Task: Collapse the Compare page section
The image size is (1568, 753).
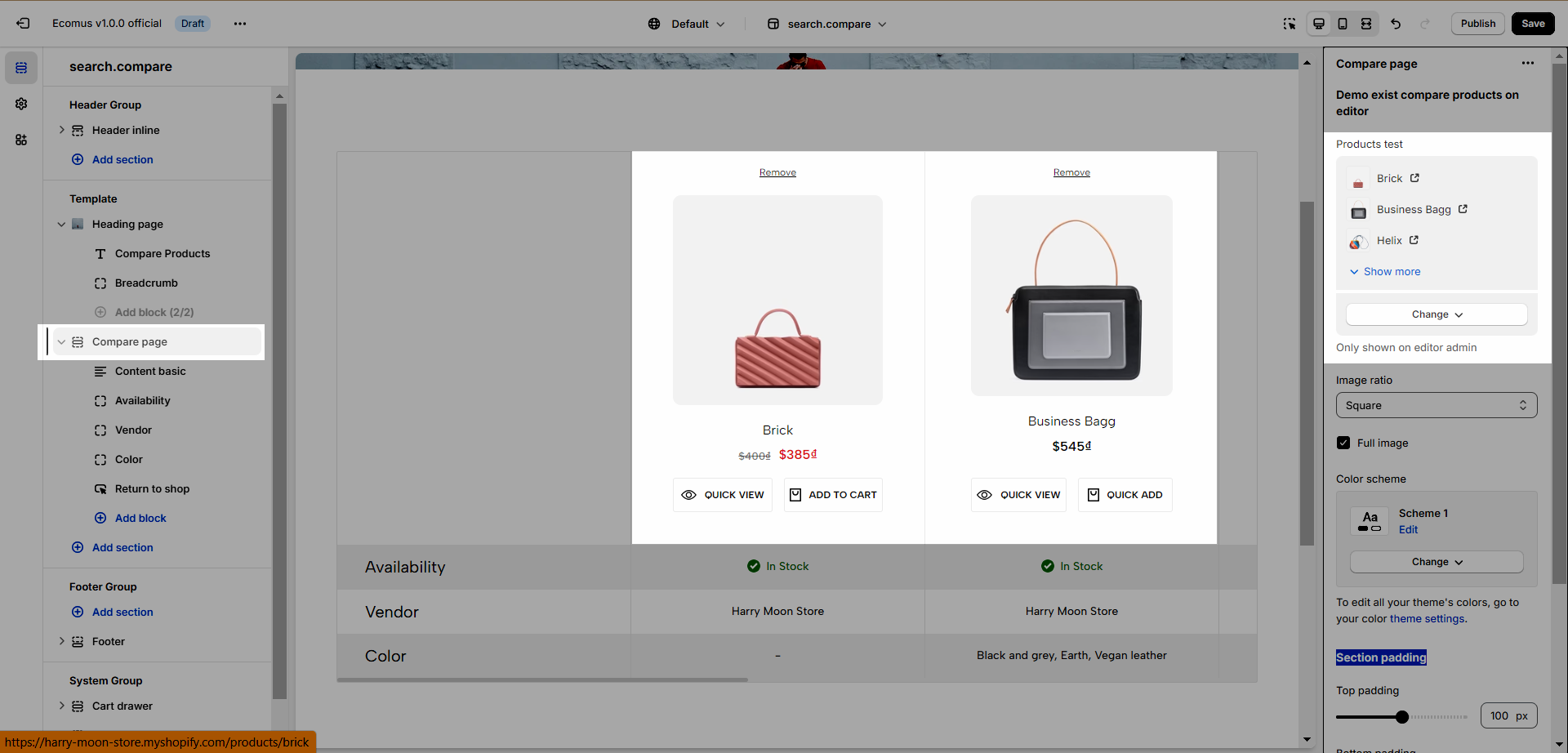Action: (61, 342)
